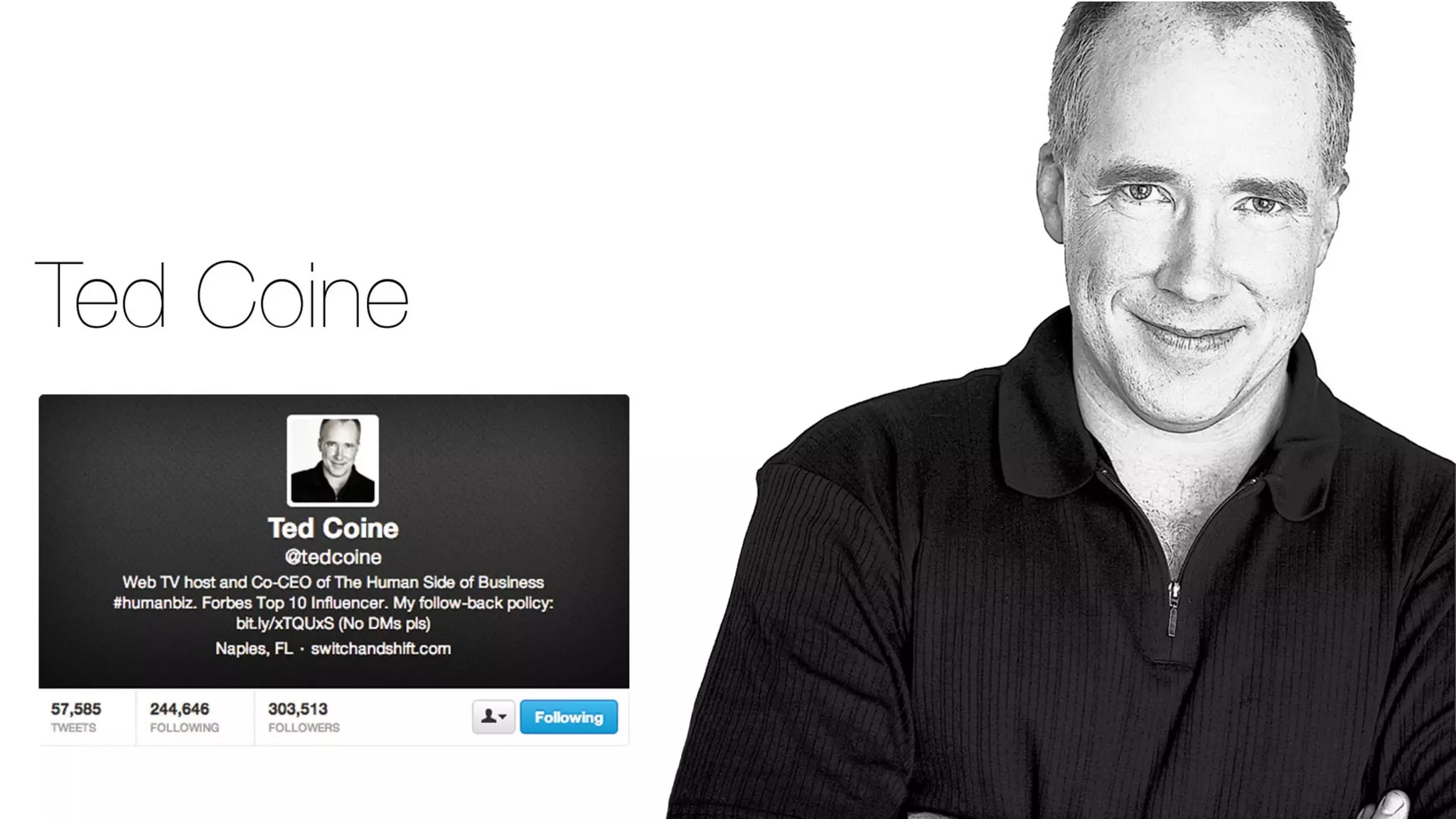Viewport: 1456px width, 819px height.
Task: View the 244,646 Following stat
Action: 184,717
